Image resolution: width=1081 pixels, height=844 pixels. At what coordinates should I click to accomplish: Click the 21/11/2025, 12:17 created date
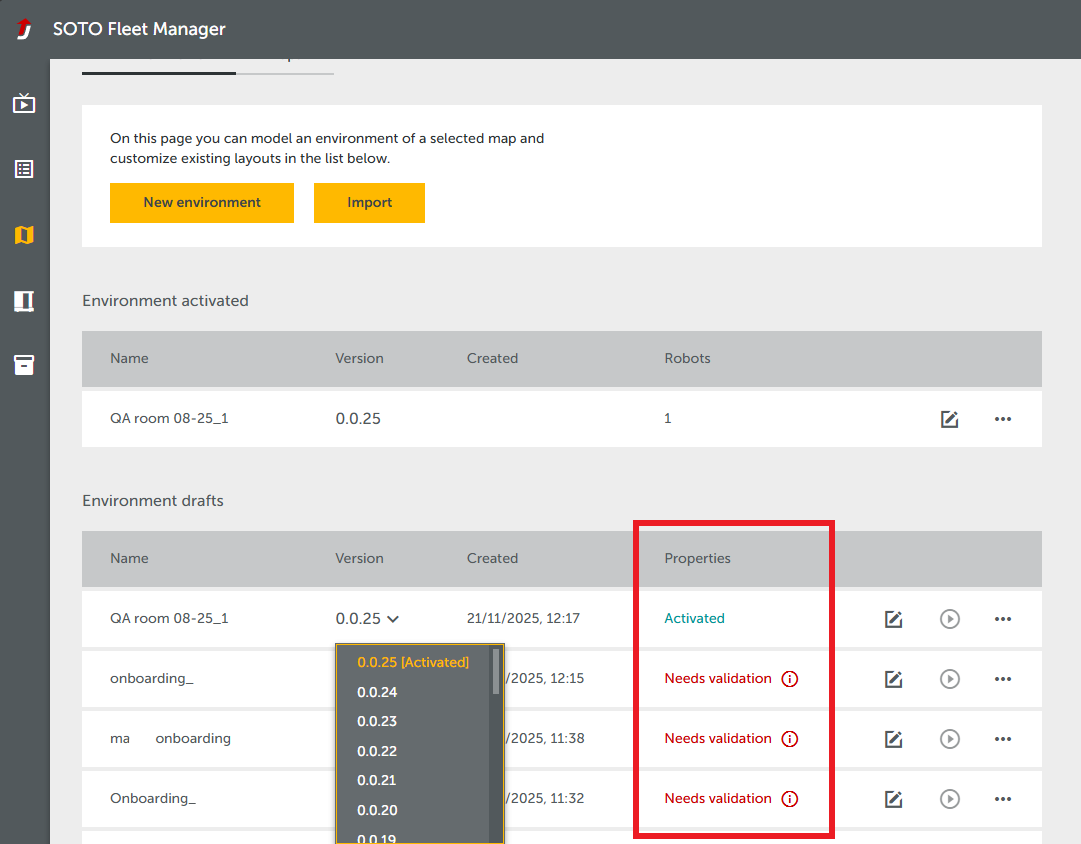click(x=523, y=619)
